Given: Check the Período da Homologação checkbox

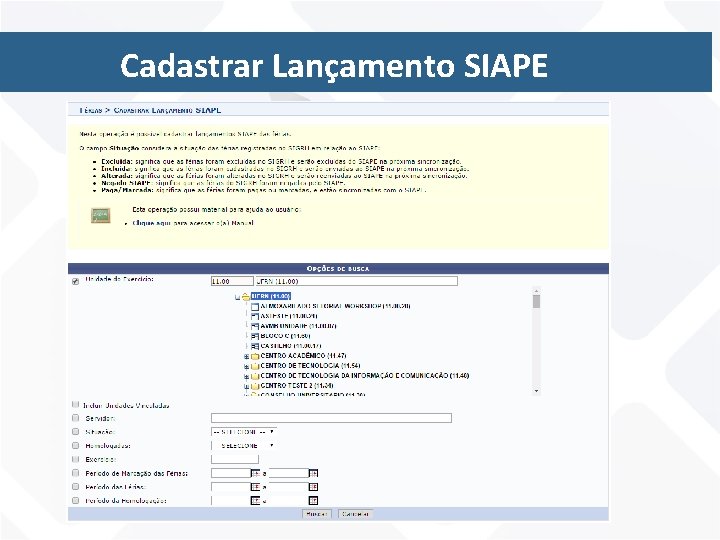Looking at the screenshot, I should (x=75, y=501).
